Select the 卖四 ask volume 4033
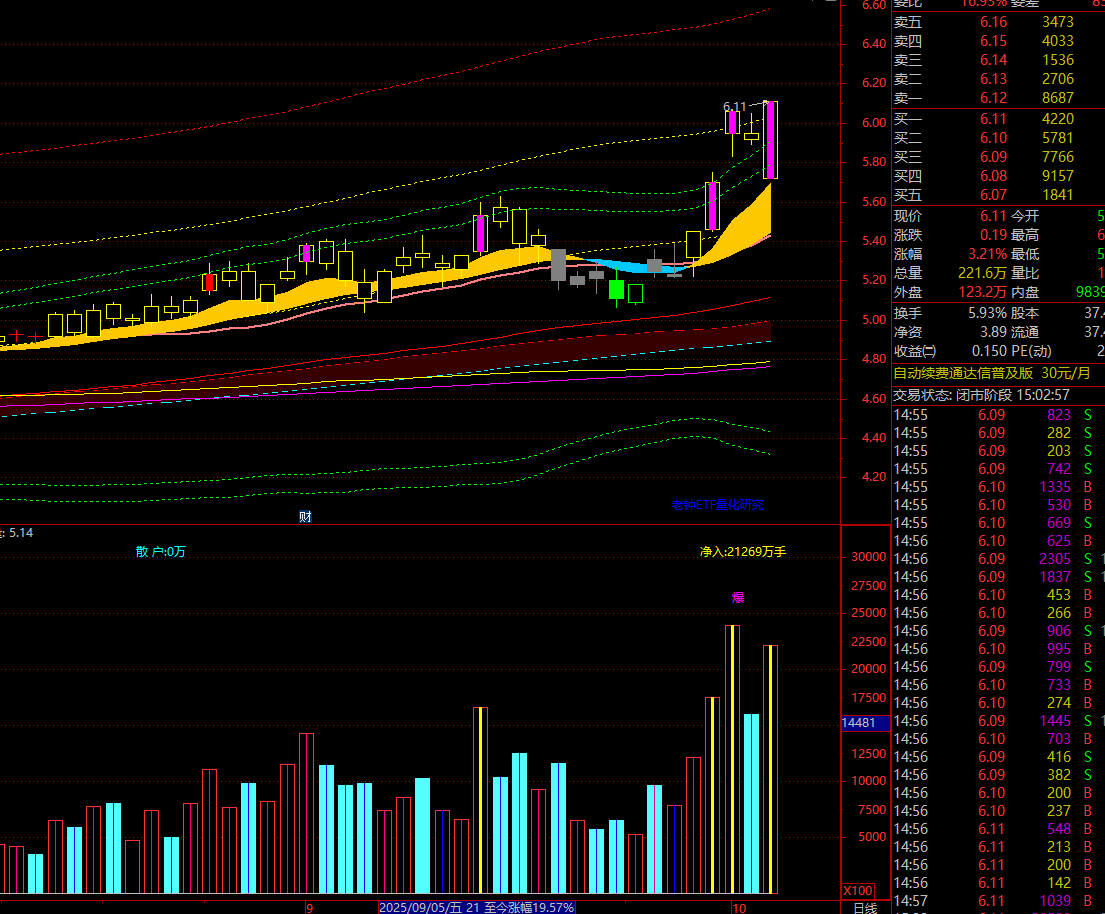 tap(1058, 41)
